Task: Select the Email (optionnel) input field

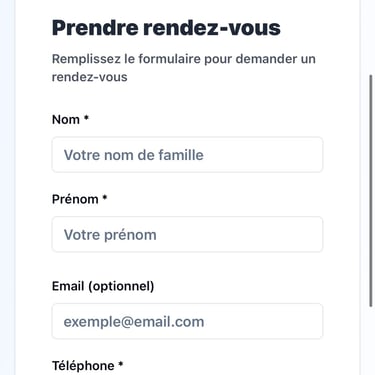Action: (x=187, y=321)
